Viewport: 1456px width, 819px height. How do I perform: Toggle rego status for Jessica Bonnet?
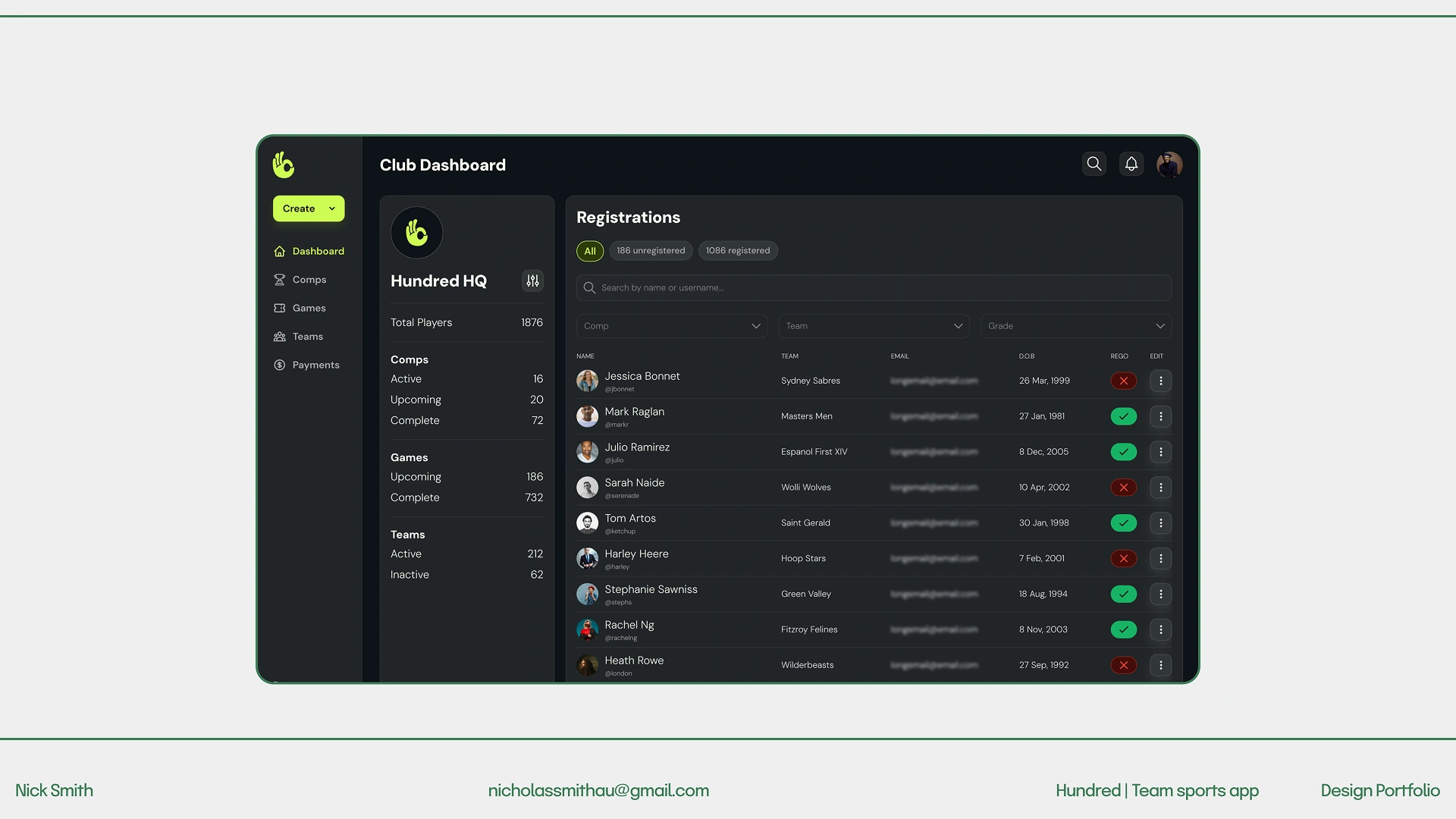tap(1123, 381)
